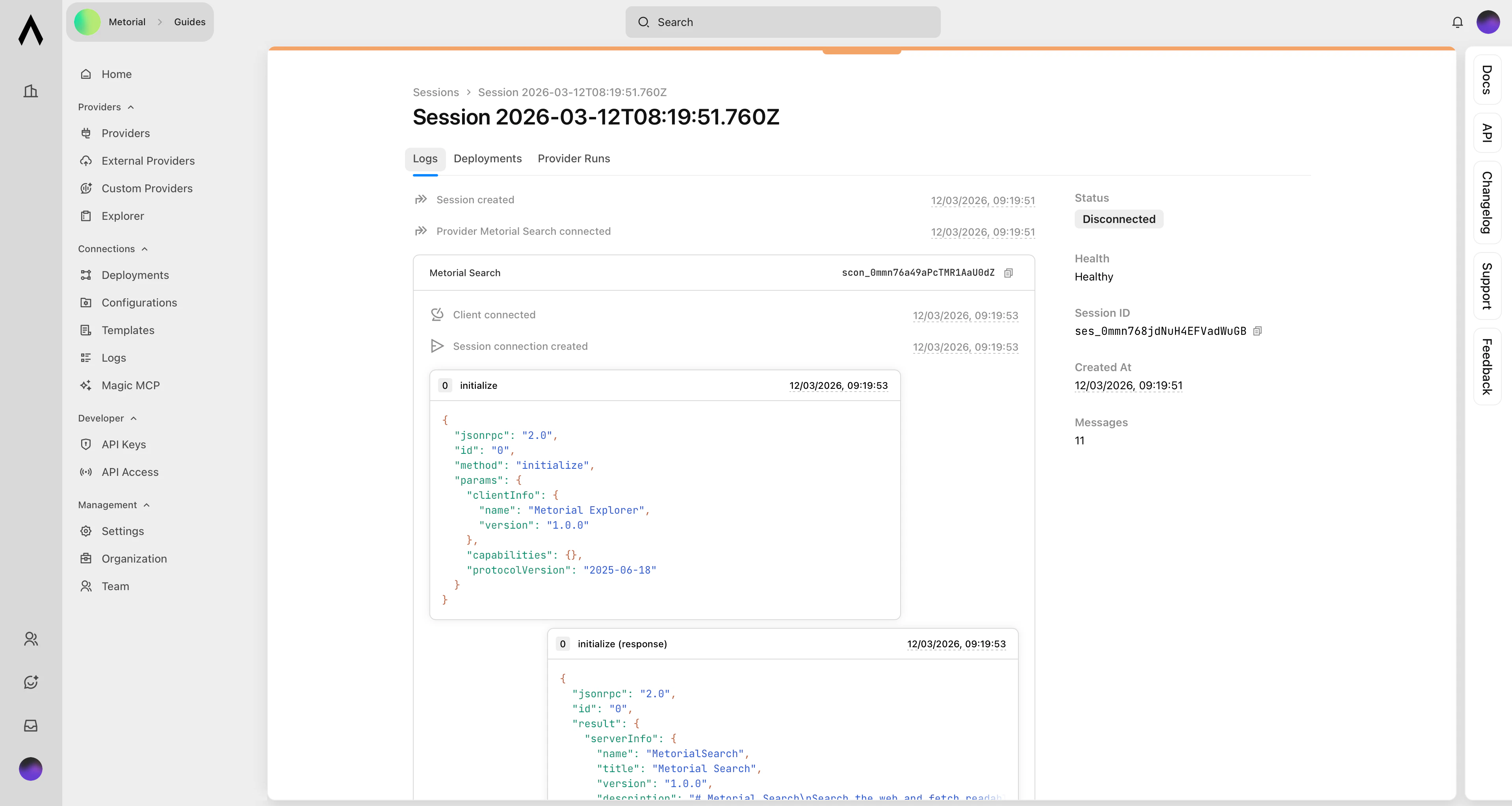Open the user avatar at top right
Image resolution: width=1512 pixels, height=806 pixels.
pos(1488,22)
